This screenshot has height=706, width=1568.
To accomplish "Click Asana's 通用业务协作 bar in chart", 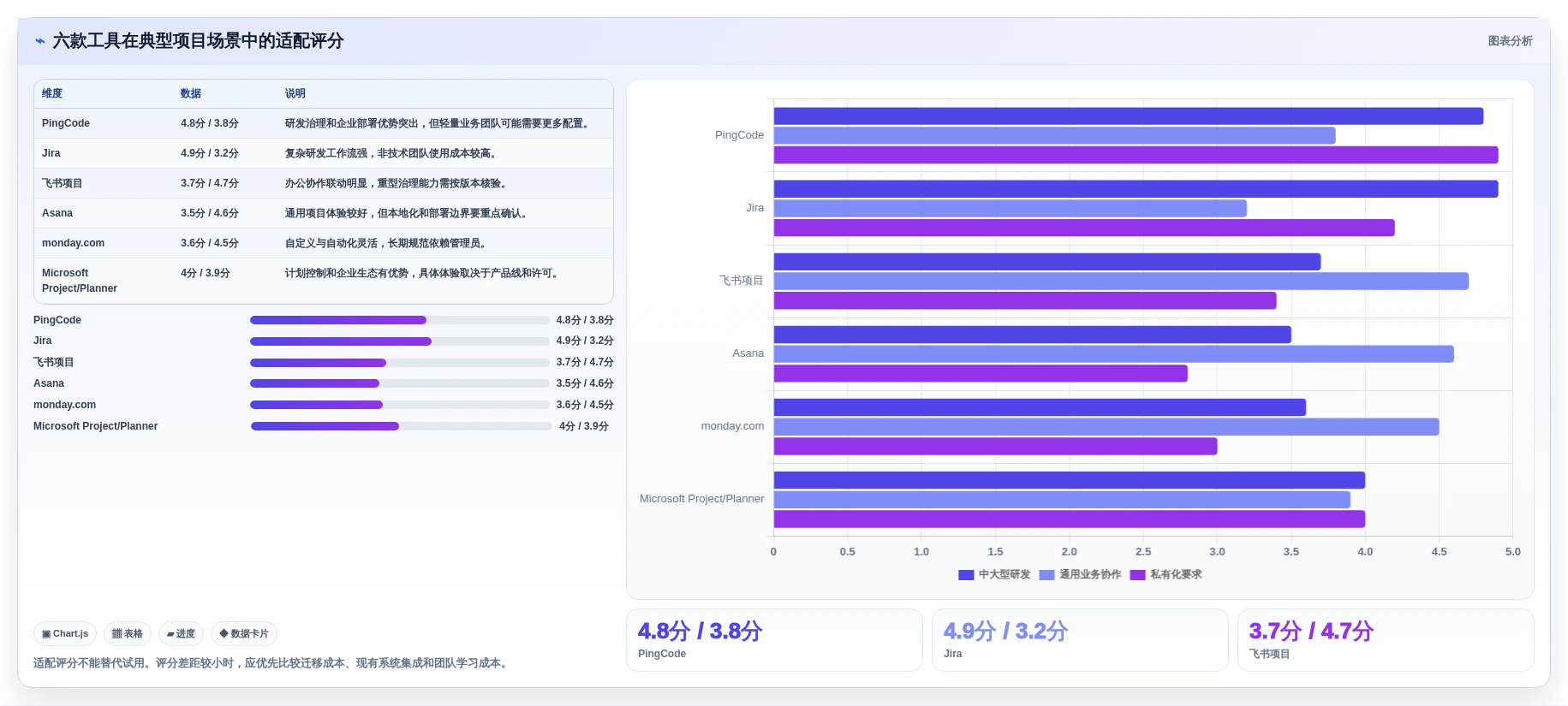I will tap(1114, 354).
